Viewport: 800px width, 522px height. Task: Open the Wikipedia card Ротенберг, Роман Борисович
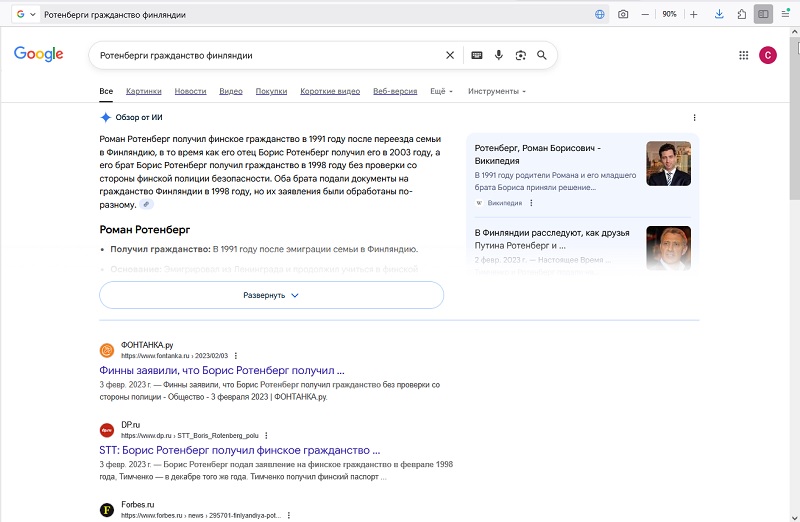[538, 154]
